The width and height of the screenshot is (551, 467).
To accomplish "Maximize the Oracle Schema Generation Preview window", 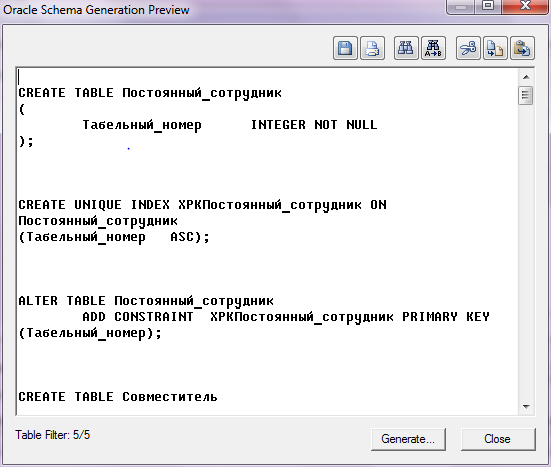I will click(x=488, y=6).
